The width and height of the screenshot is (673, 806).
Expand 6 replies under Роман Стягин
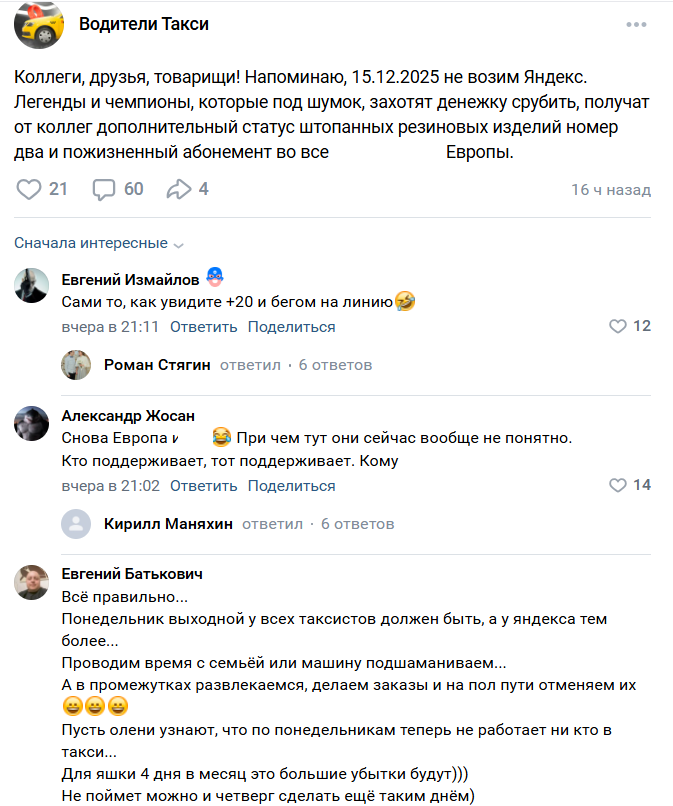pos(335,365)
